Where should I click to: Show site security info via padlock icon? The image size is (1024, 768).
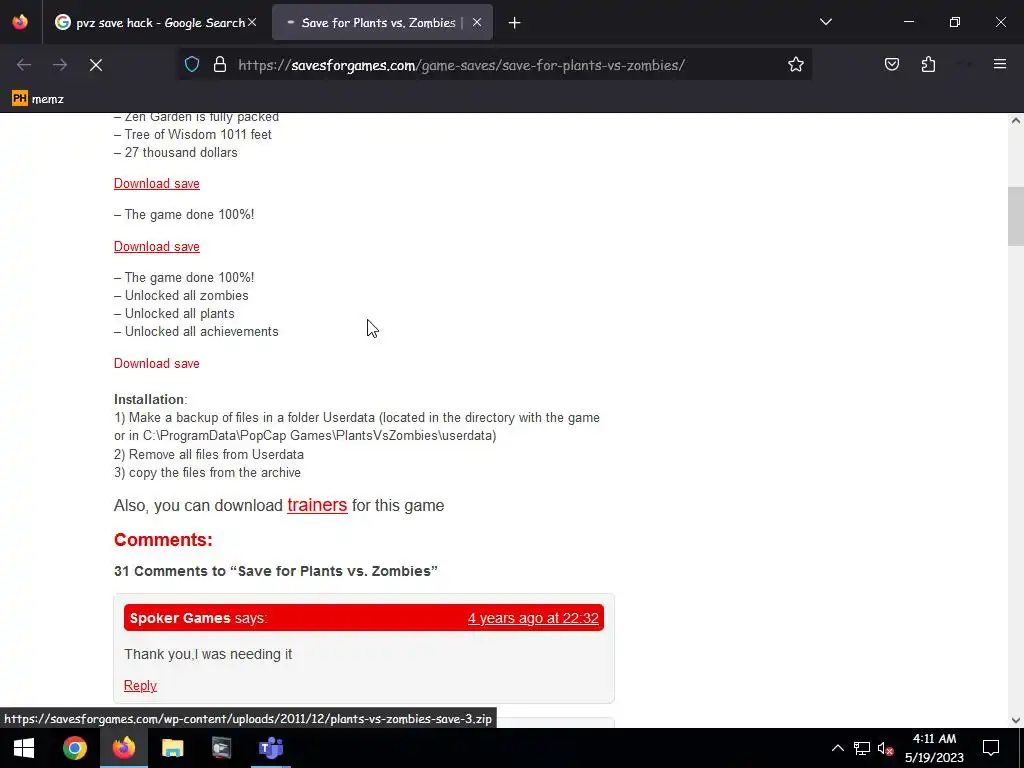(x=220, y=65)
